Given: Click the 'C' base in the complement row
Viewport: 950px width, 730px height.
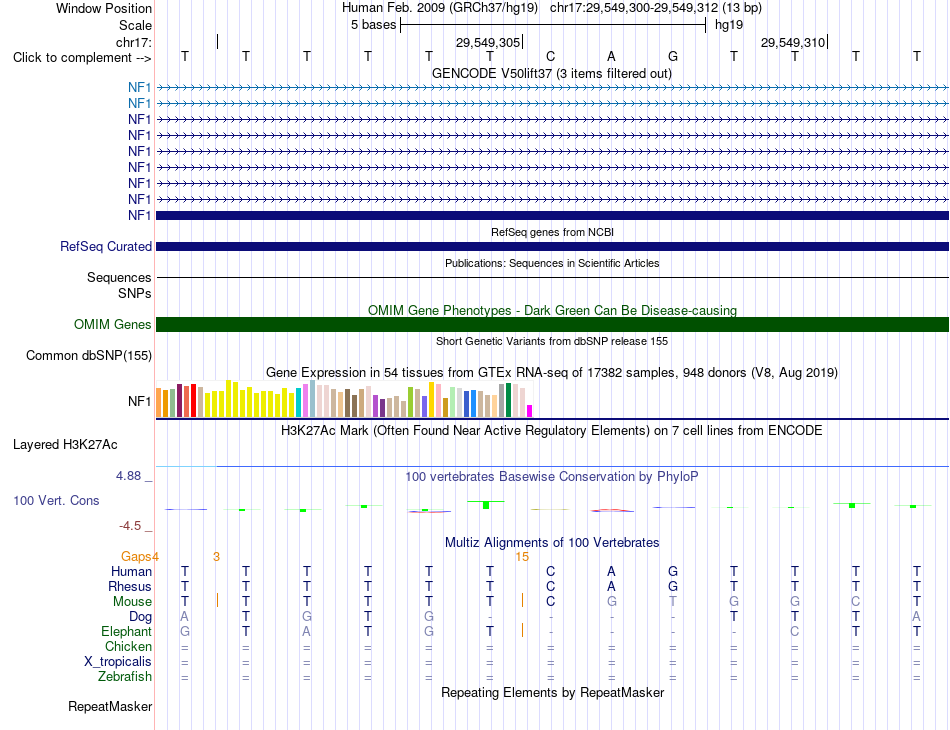Looking at the screenshot, I should click(x=550, y=56).
